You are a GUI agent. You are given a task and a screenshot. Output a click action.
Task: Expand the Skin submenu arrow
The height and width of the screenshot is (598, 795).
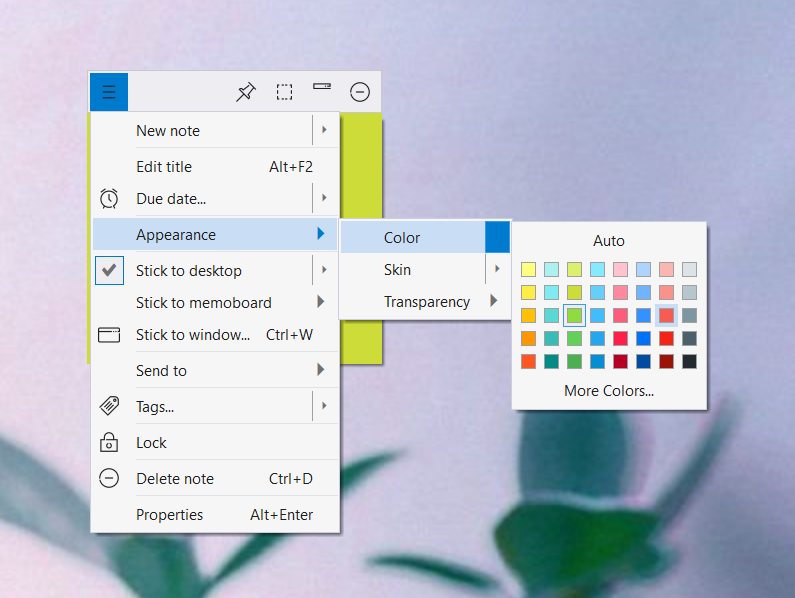497,269
